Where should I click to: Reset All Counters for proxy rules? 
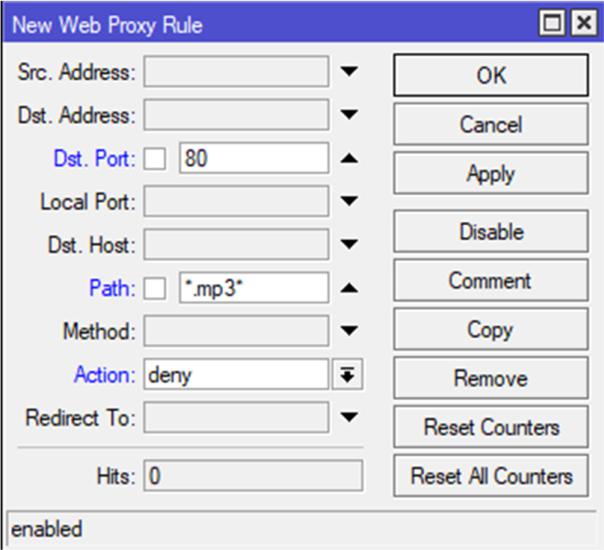[x=491, y=476]
